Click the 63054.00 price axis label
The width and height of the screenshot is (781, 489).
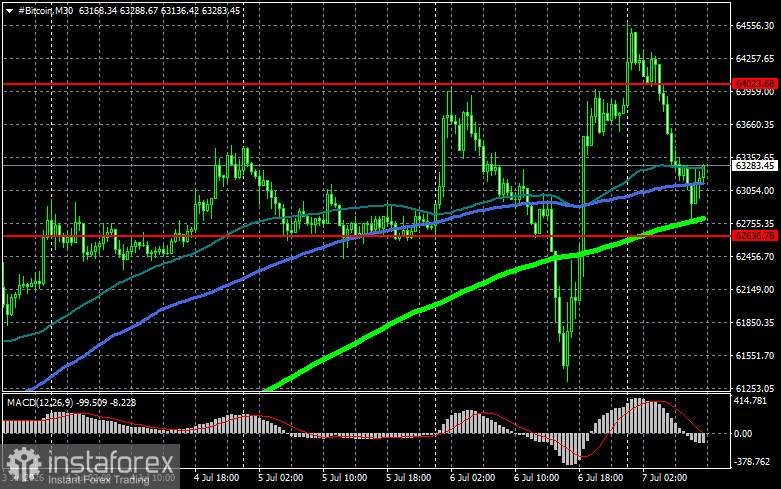pyautogui.click(x=755, y=191)
